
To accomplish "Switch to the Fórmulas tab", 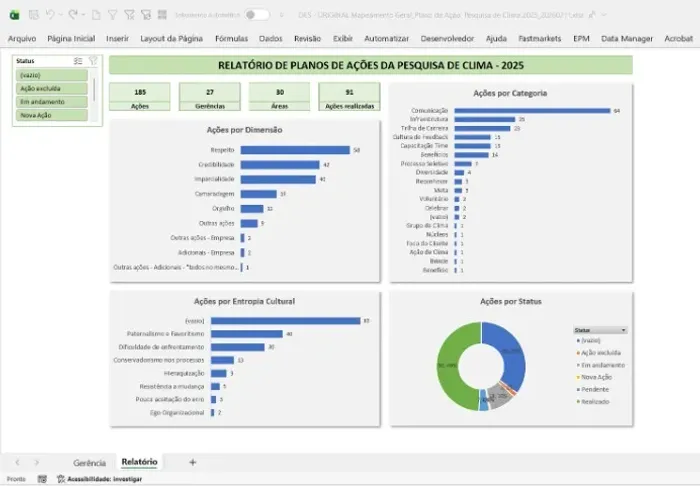I will [x=231, y=38].
